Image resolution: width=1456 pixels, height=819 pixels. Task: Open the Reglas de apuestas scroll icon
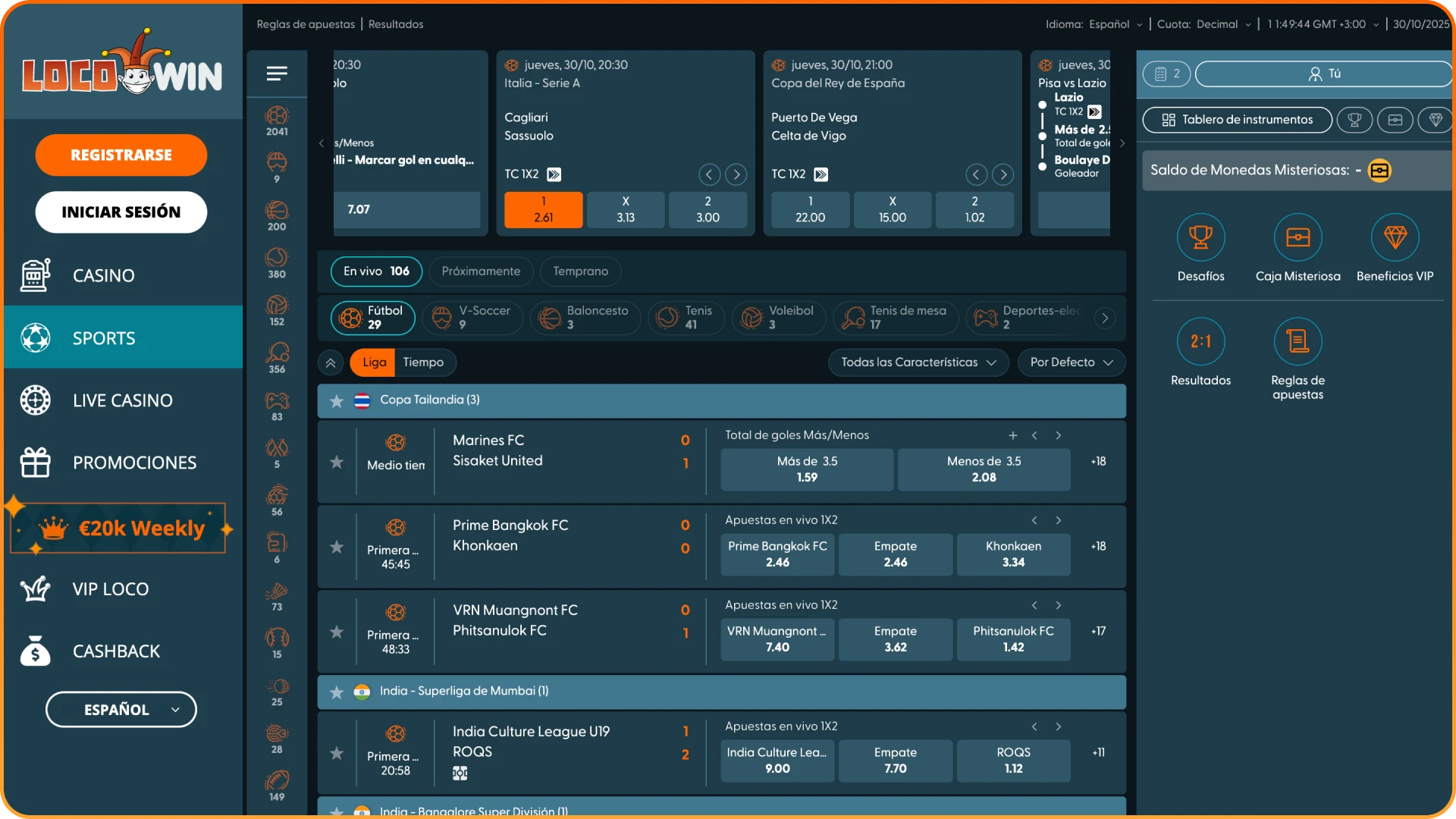click(x=1298, y=341)
